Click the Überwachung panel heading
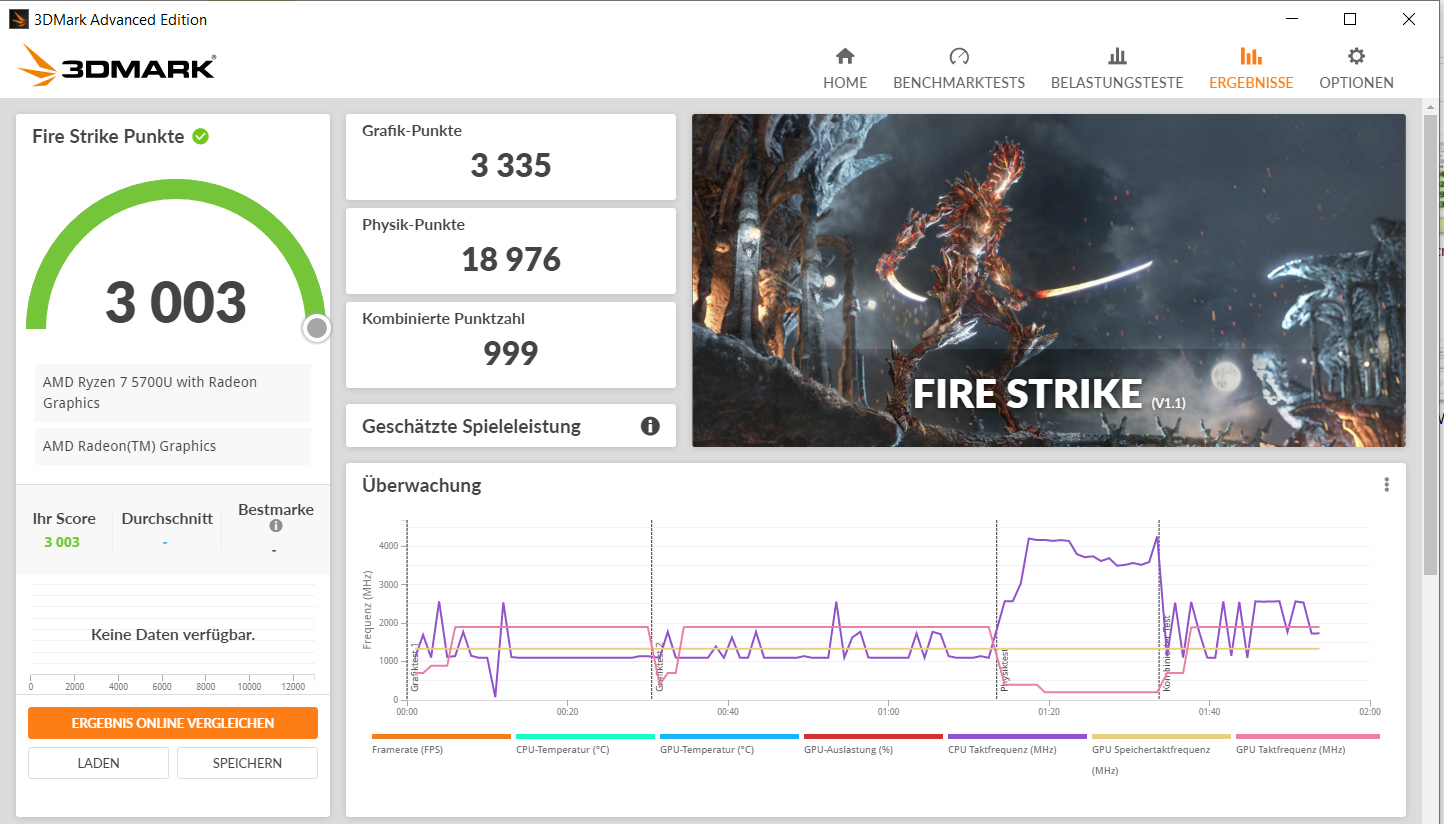This screenshot has height=824, width=1444. pos(422,485)
